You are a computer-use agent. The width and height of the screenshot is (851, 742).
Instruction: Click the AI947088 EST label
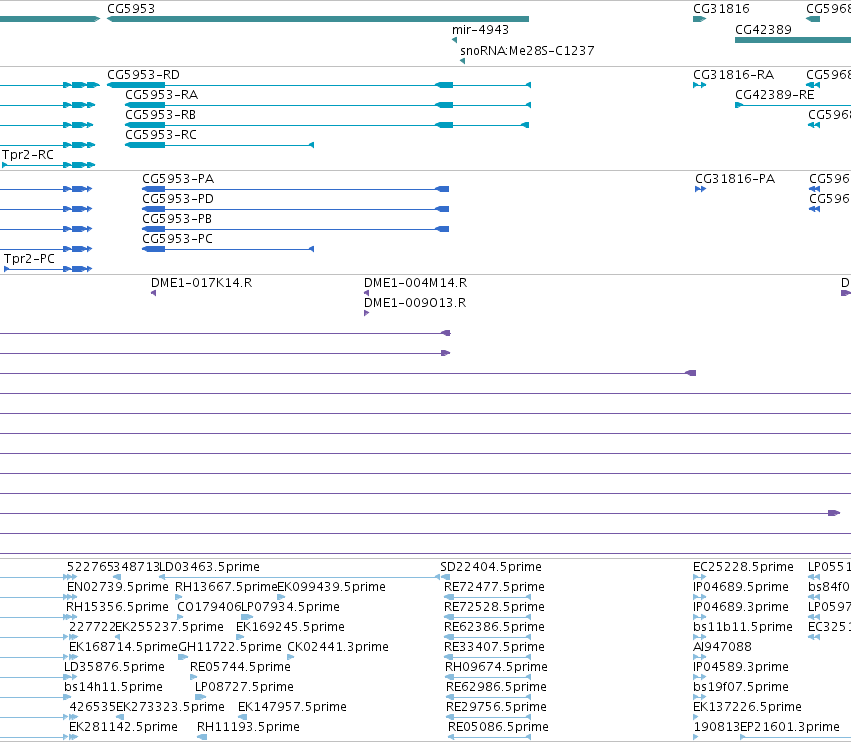722,648
